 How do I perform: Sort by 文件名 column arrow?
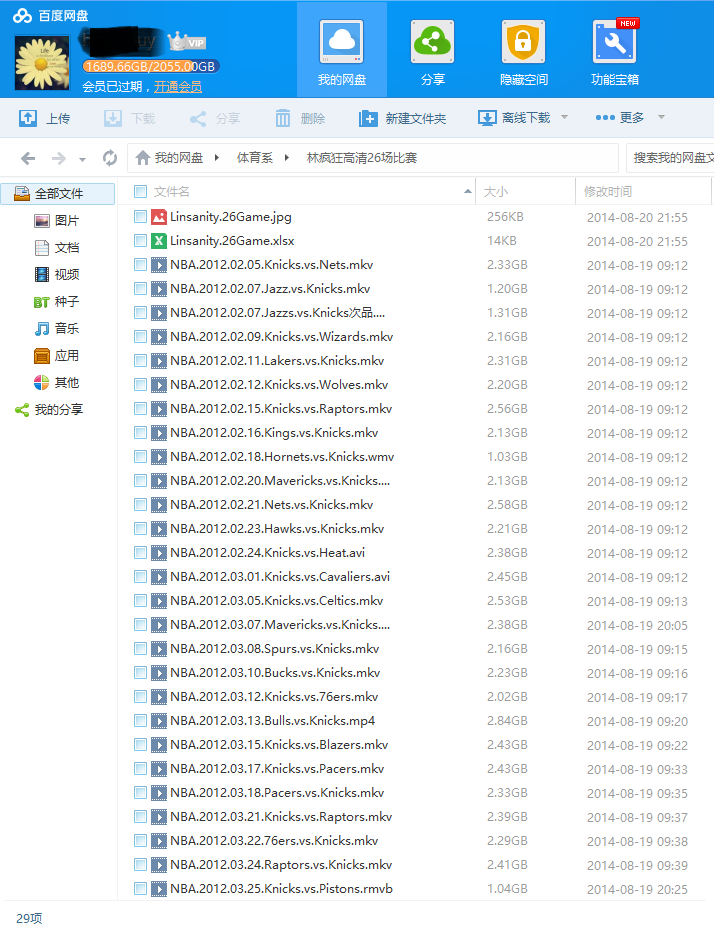(467, 191)
